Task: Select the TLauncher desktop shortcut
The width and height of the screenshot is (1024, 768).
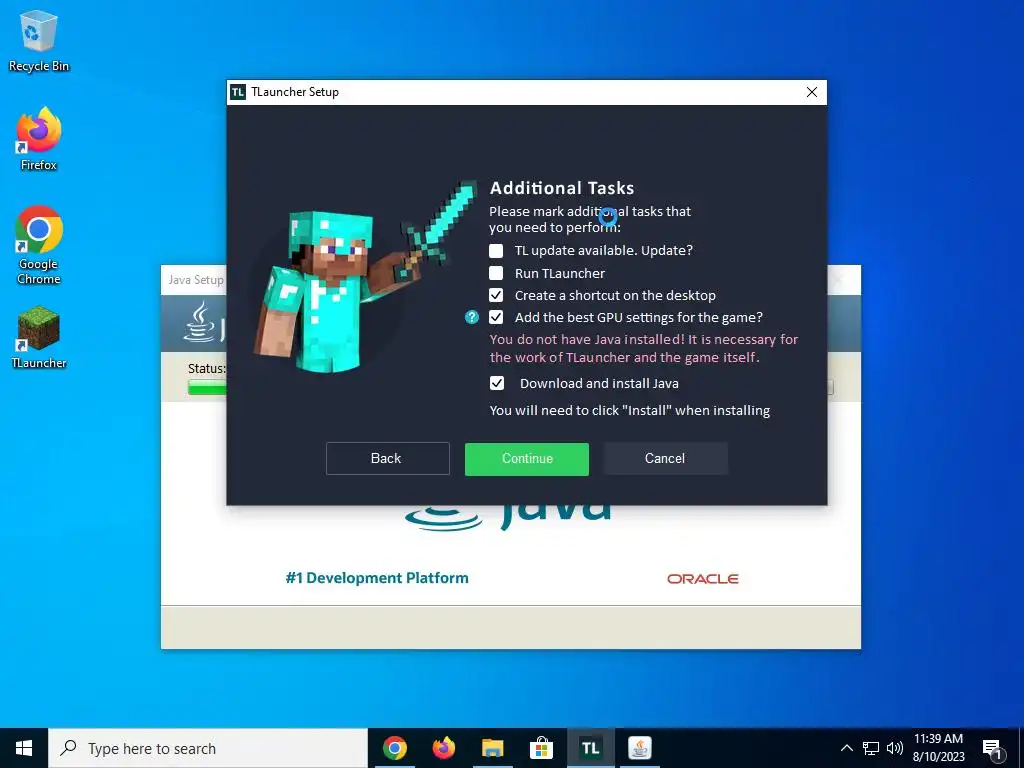Action: [39, 338]
